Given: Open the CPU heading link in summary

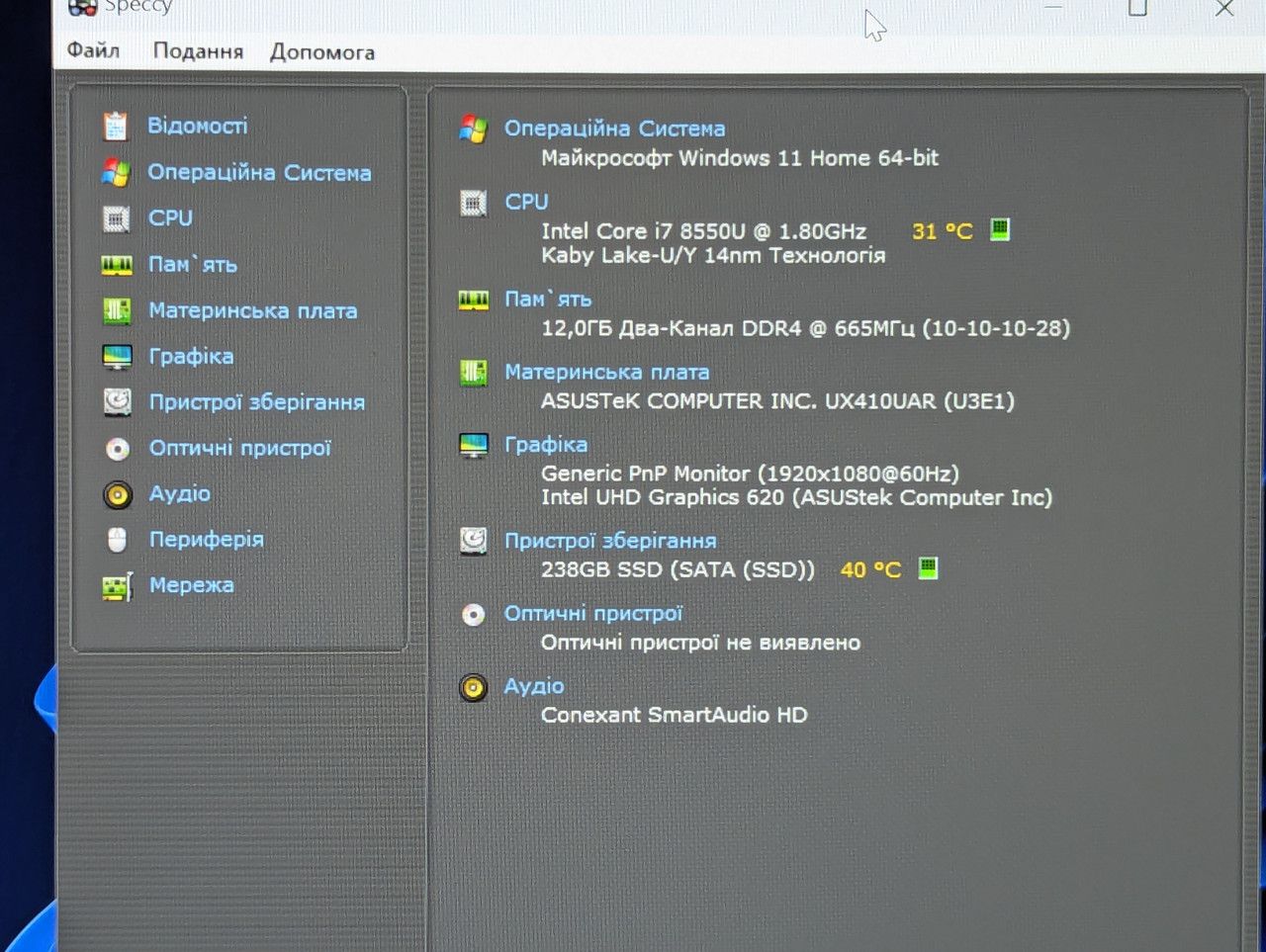Looking at the screenshot, I should click(x=526, y=202).
